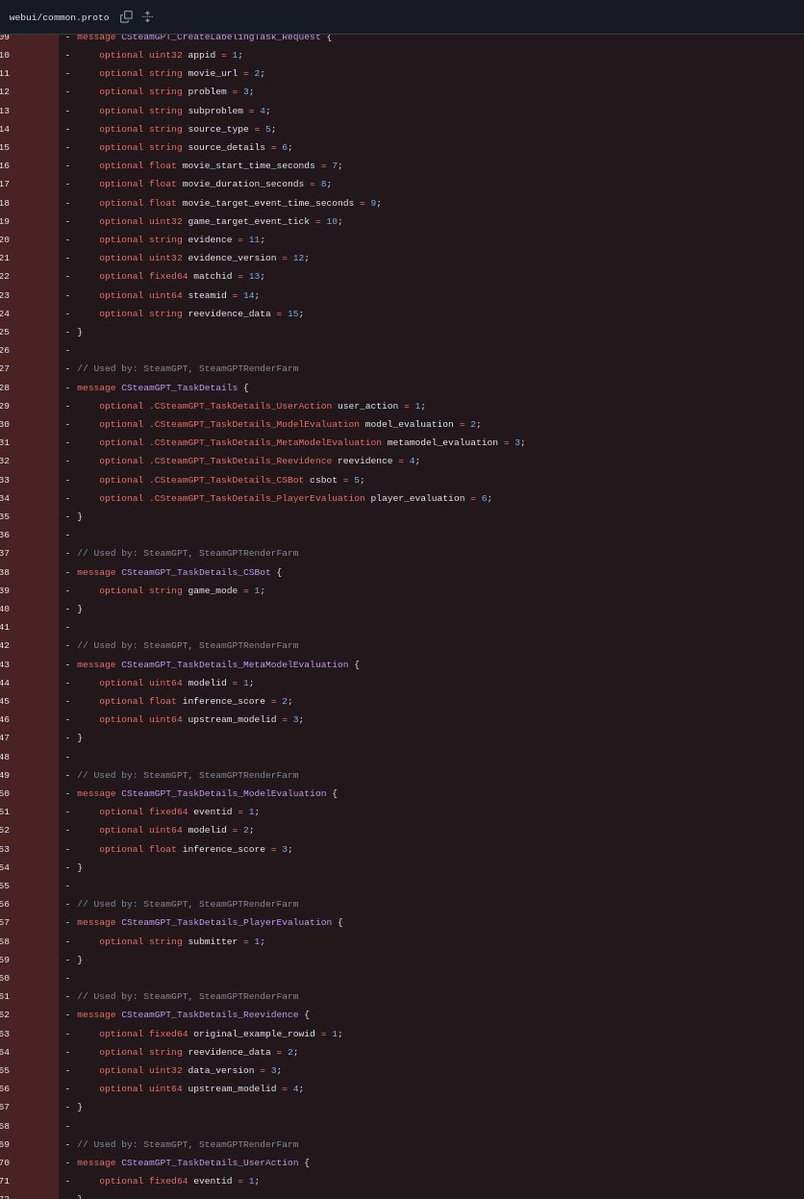Click the 'optional uint32 data_version = 3' line
This screenshot has width=804, height=1199.
pos(190,1071)
